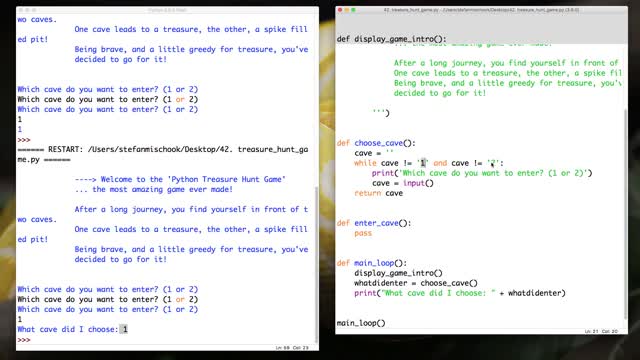Click the print("What cave did I choose: ") line

460,293
